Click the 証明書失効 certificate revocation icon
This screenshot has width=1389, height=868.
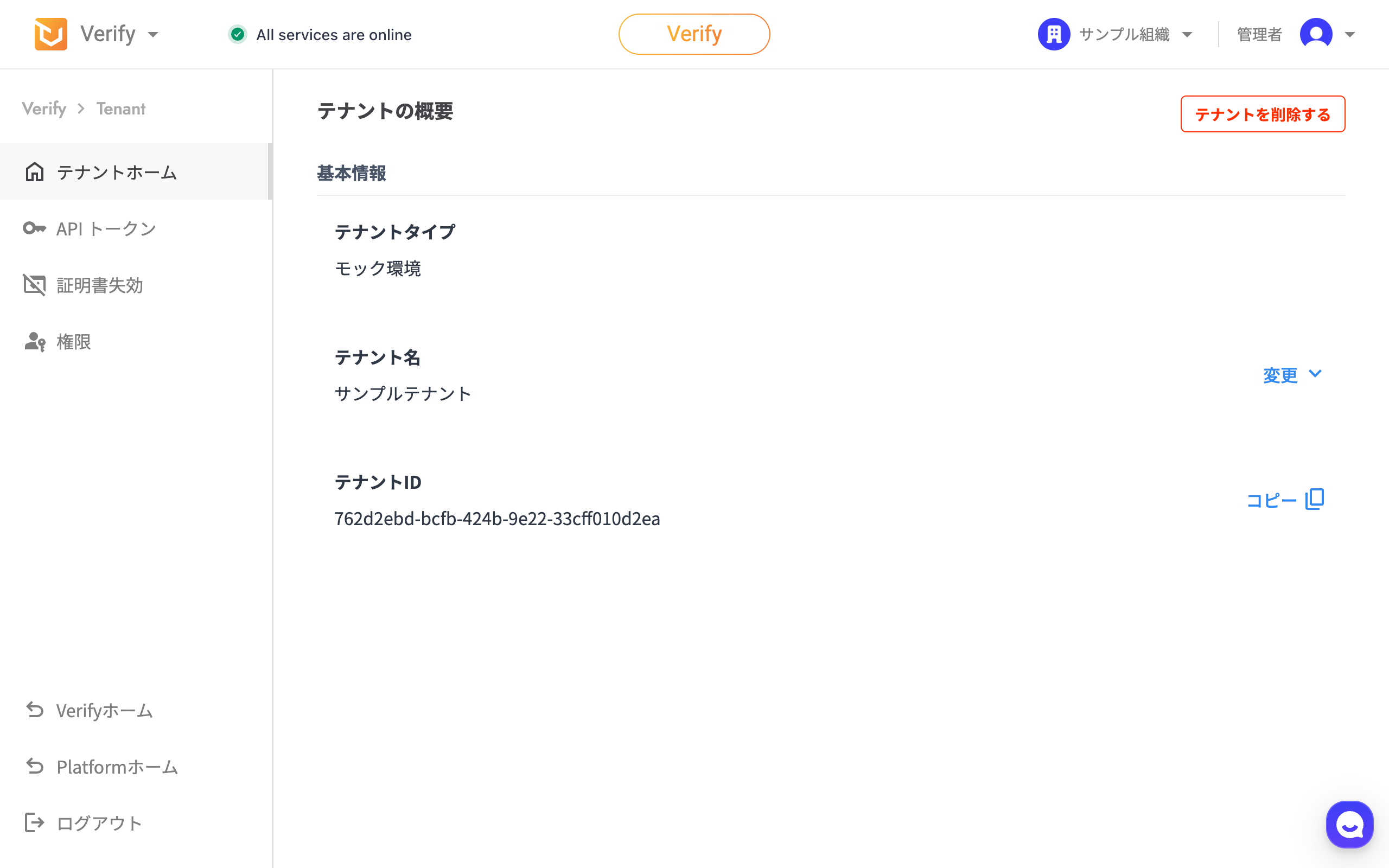34,285
